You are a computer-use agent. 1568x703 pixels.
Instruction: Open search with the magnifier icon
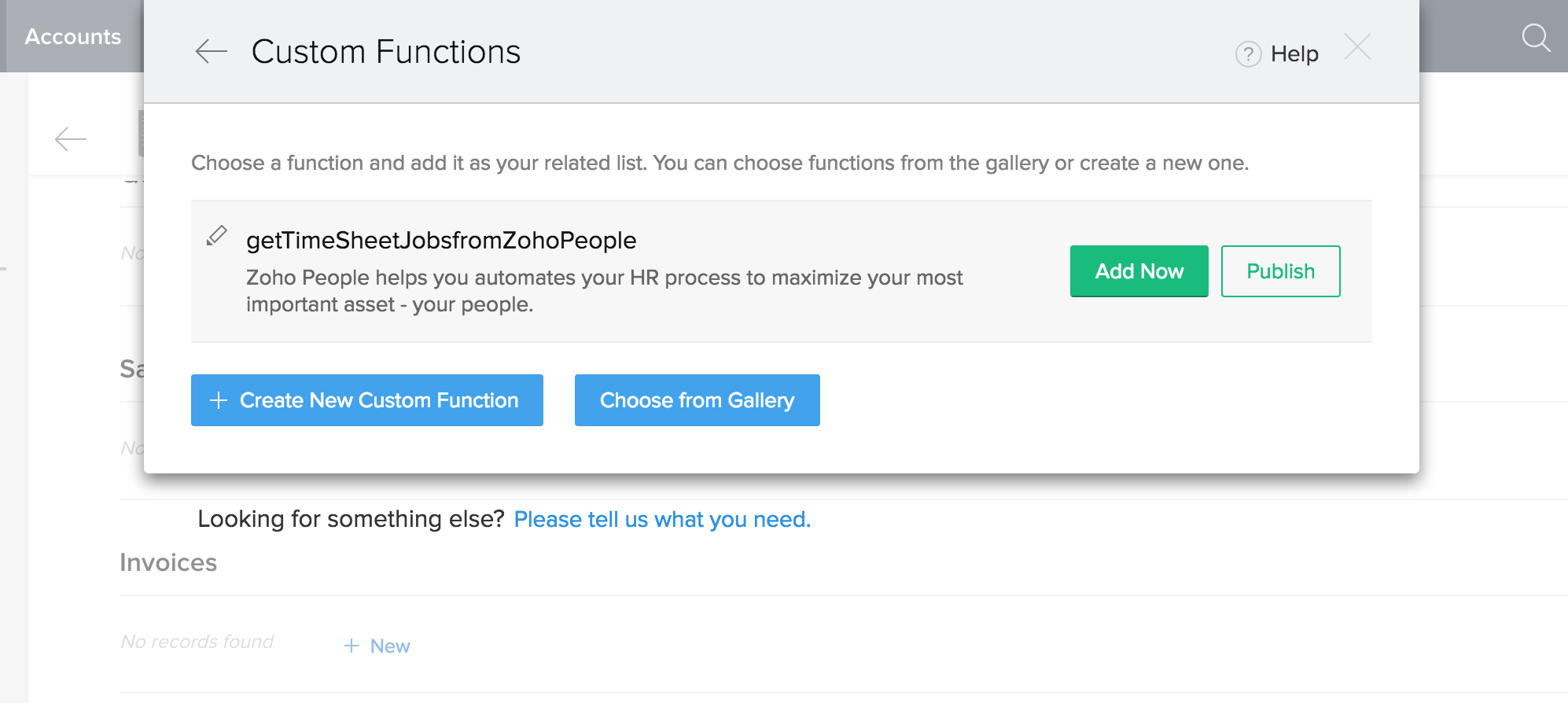1535,37
